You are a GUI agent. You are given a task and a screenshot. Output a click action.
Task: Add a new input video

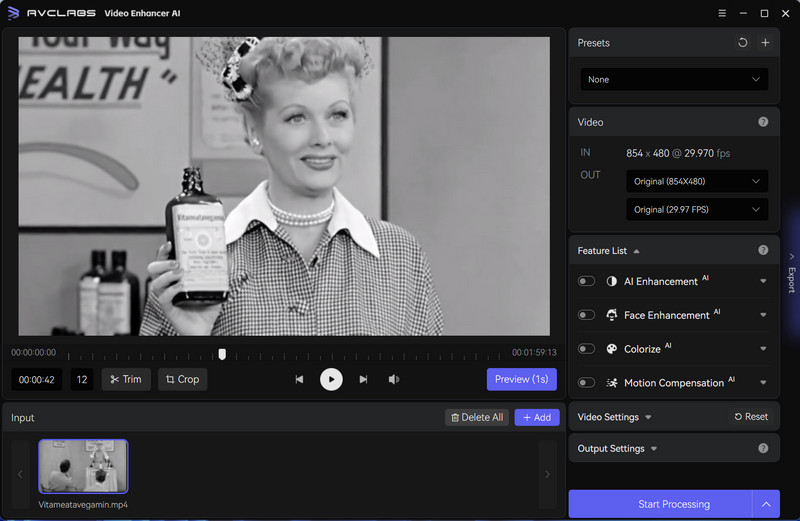[537, 417]
